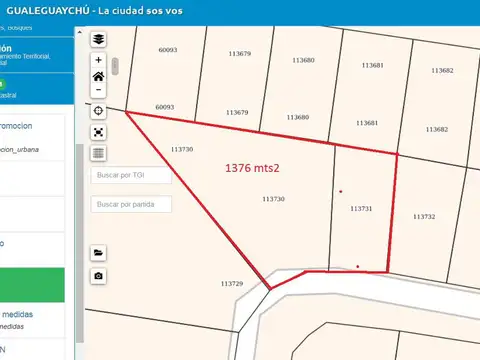
Task: Click the small map slider handle
Action: point(115,66)
